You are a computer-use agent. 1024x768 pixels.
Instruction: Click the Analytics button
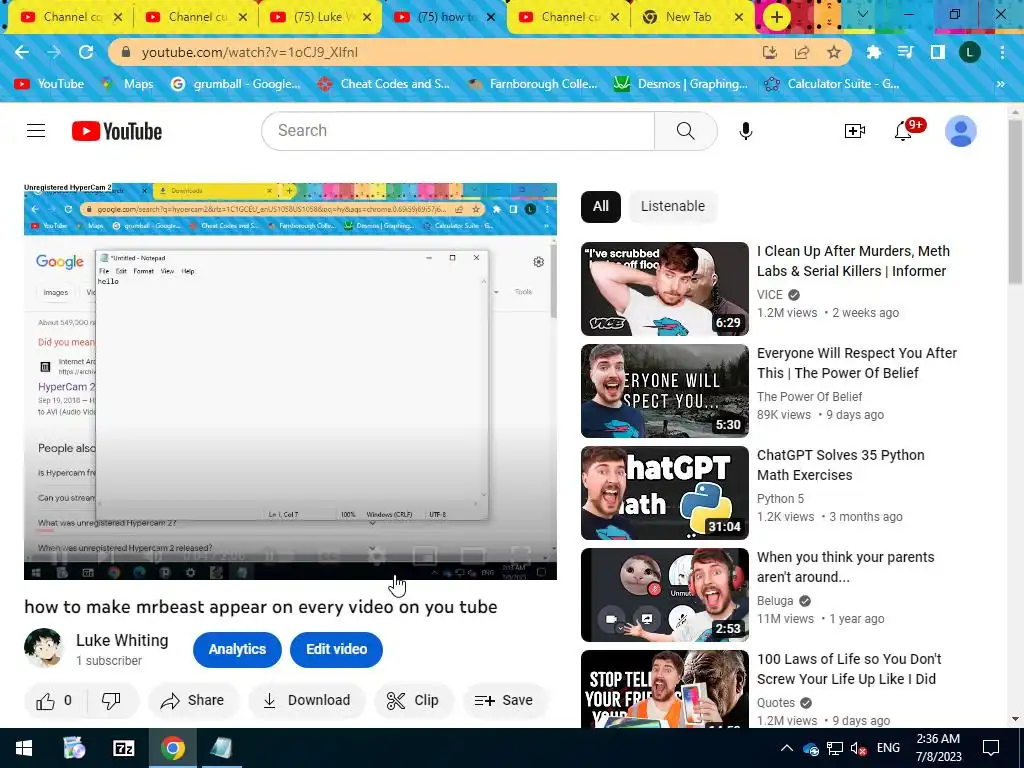click(x=237, y=650)
